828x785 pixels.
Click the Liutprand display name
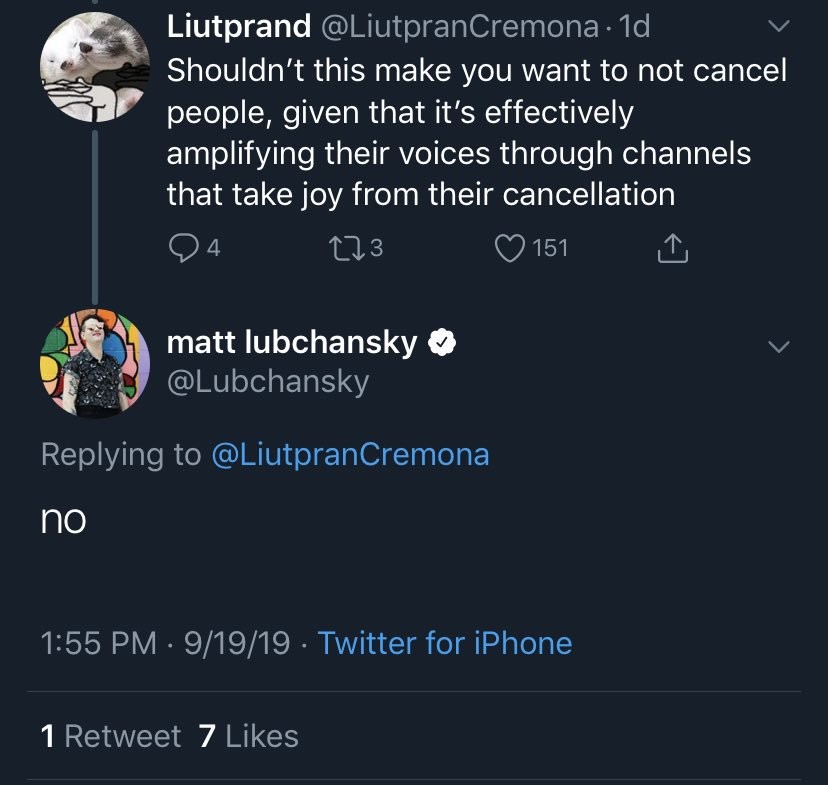click(238, 27)
